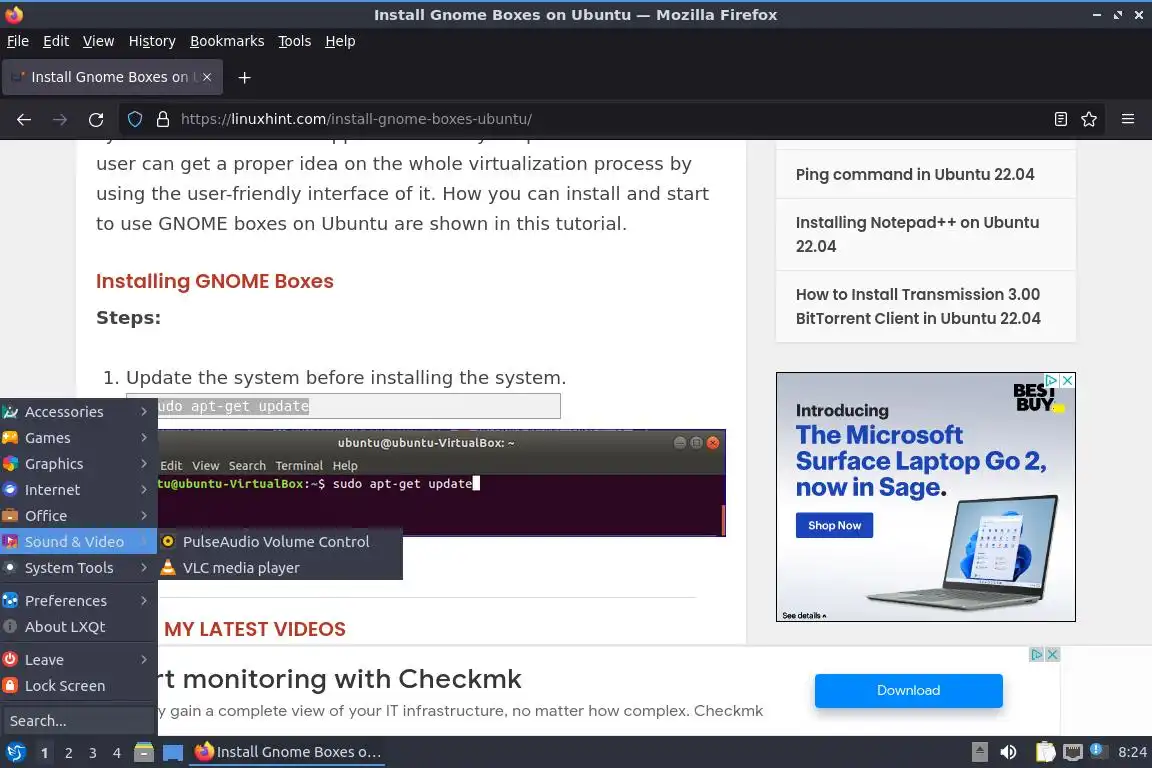Click the MY LATEST VIDEOS heading
The height and width of the screenshot is (768, 1152).
[x=255, y=629]
